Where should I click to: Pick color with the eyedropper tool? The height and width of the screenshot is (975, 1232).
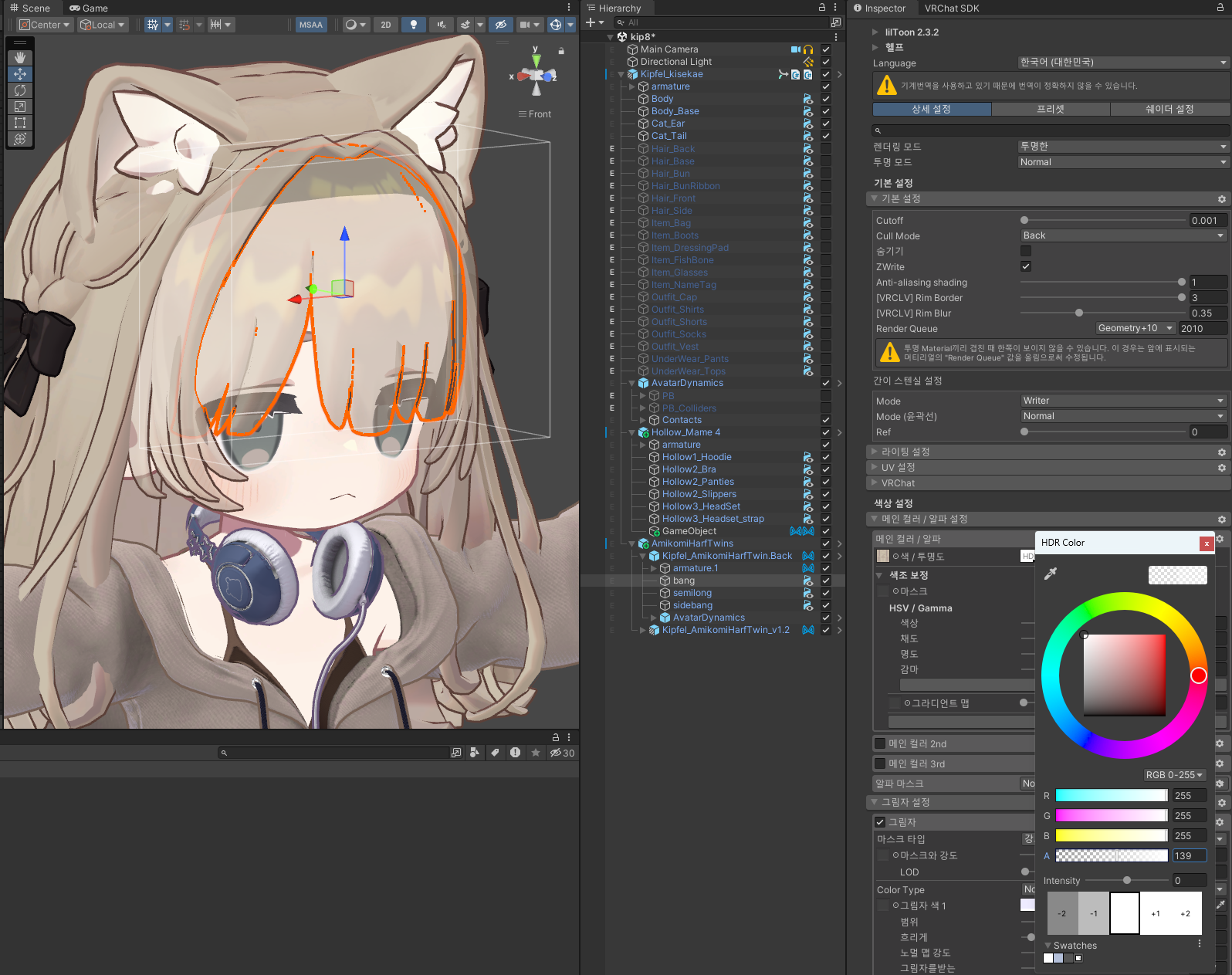[1051, 574]
